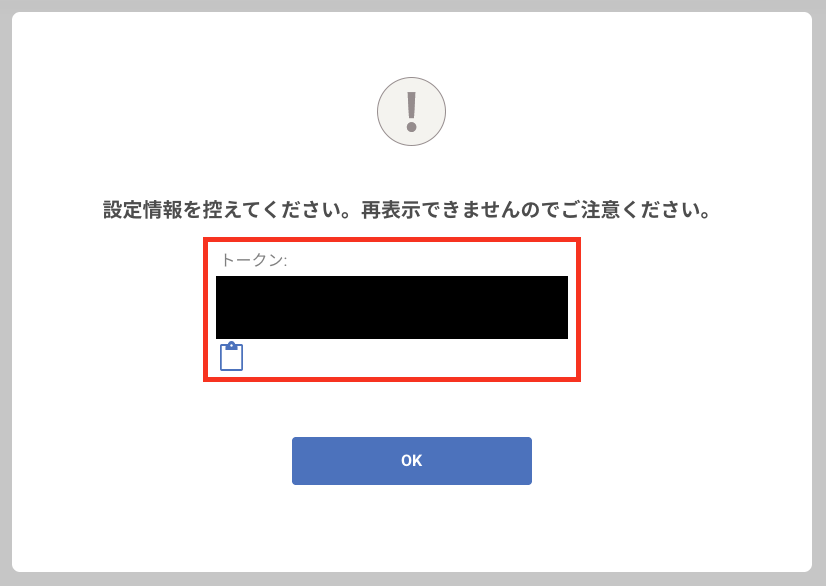Click the gray backdrop outside the dialog
Image resolution: width=826 pixels, height=586 pixels.
5,293
